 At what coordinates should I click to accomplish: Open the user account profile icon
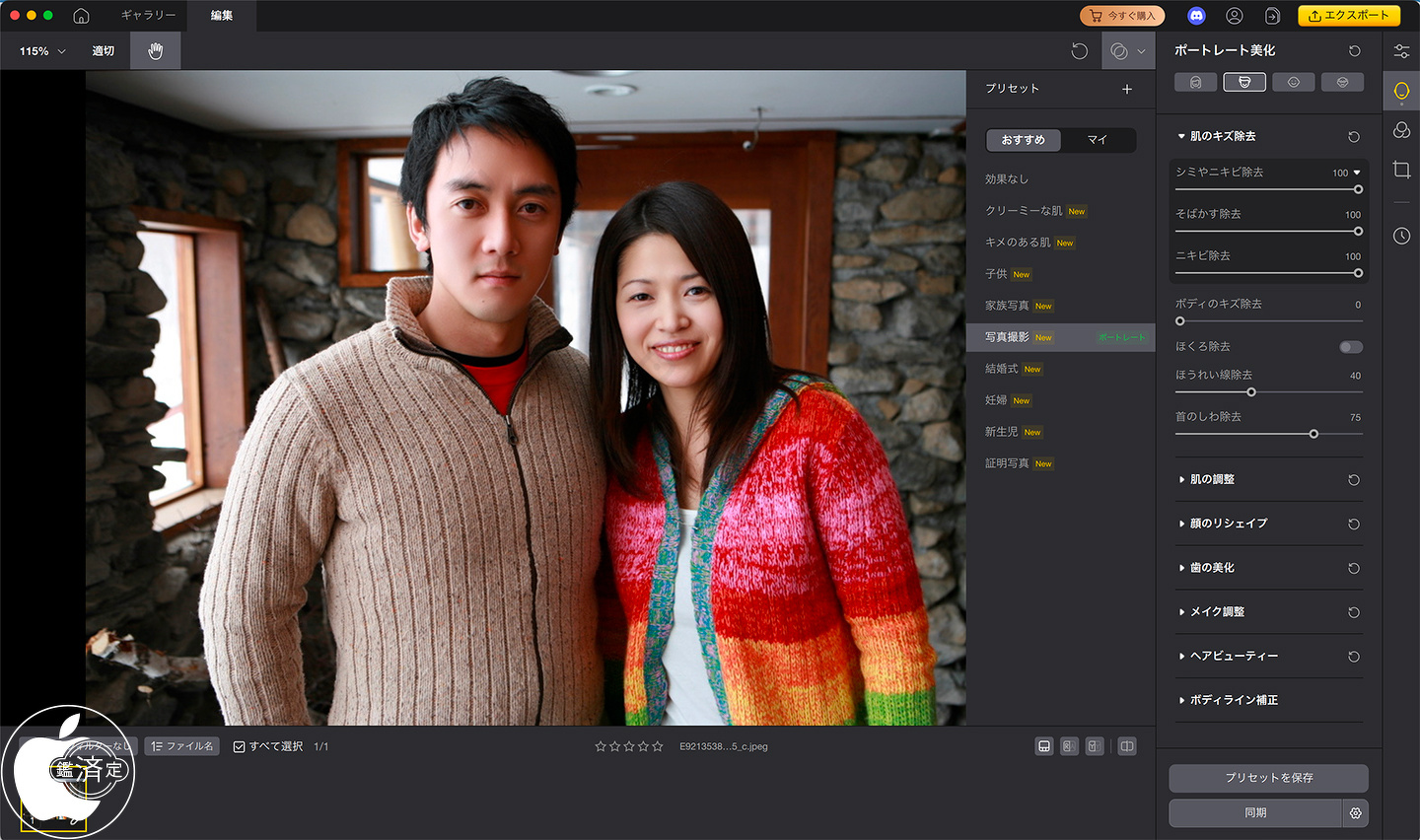tap(1234, 16)
